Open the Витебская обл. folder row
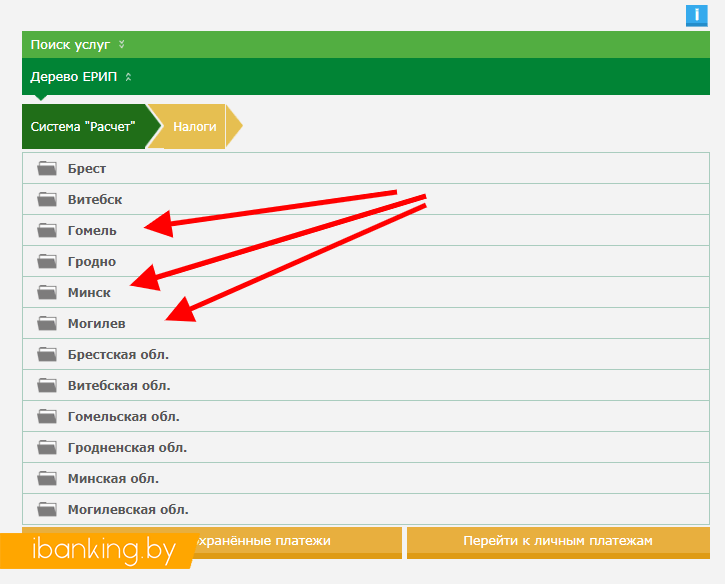Viewport: 725px width, 584px height. tap(119, 386)
